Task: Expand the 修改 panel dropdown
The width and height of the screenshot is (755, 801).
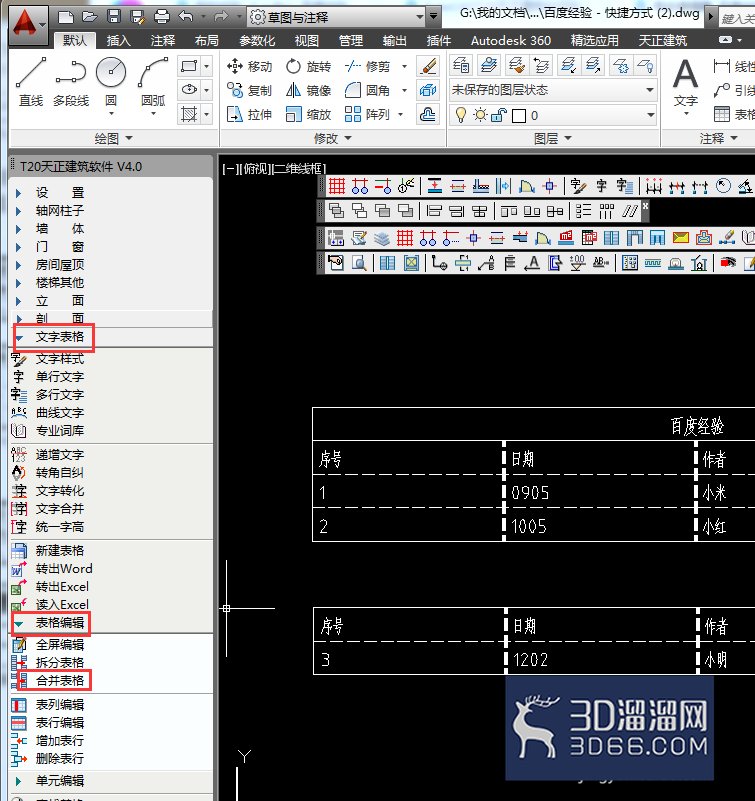Action: click(x=333, y=138)
